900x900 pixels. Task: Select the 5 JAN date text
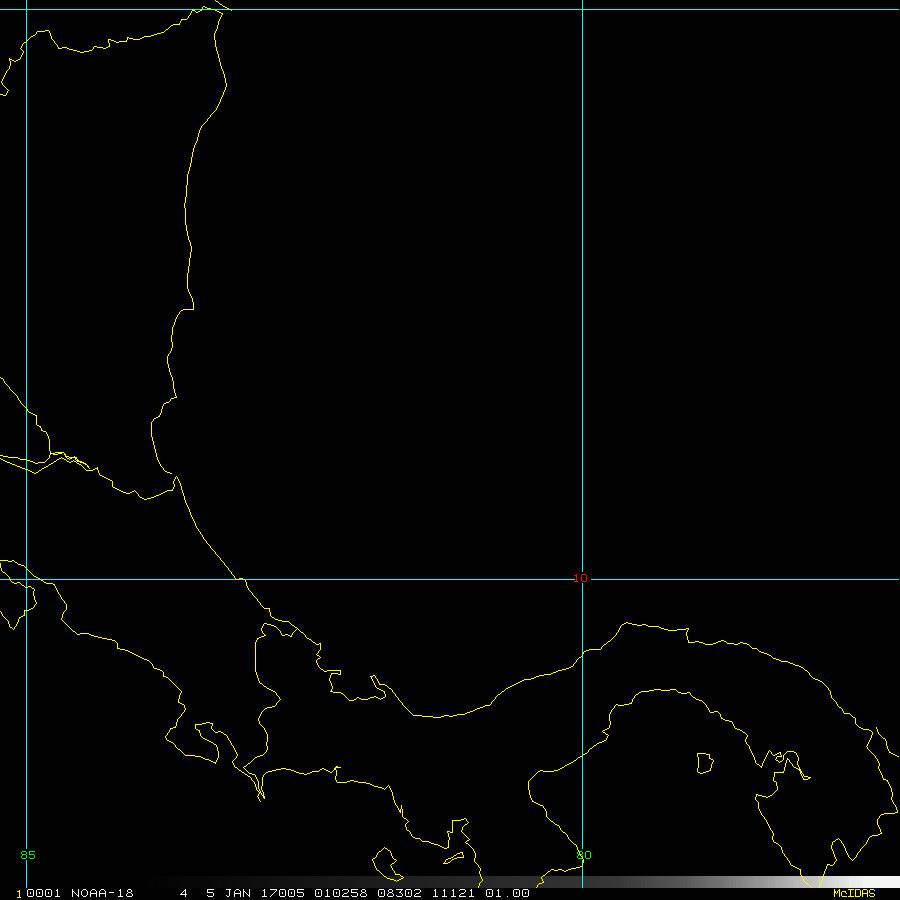pos(225,893)
